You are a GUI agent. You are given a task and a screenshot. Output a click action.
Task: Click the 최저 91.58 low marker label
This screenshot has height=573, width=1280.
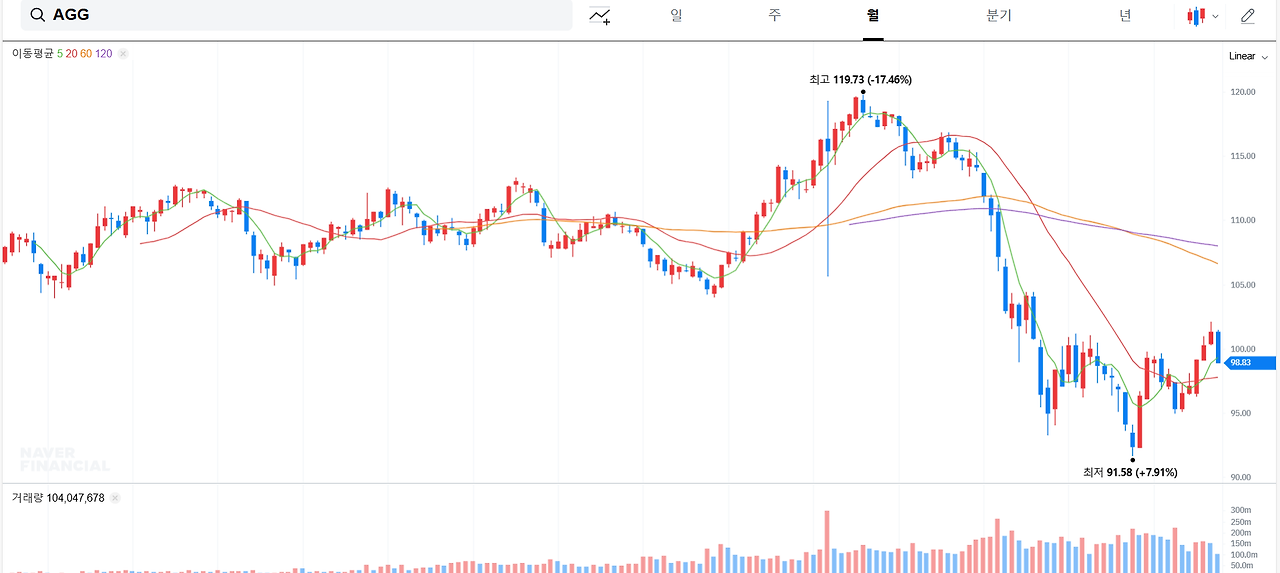[x=1130, y=472]
